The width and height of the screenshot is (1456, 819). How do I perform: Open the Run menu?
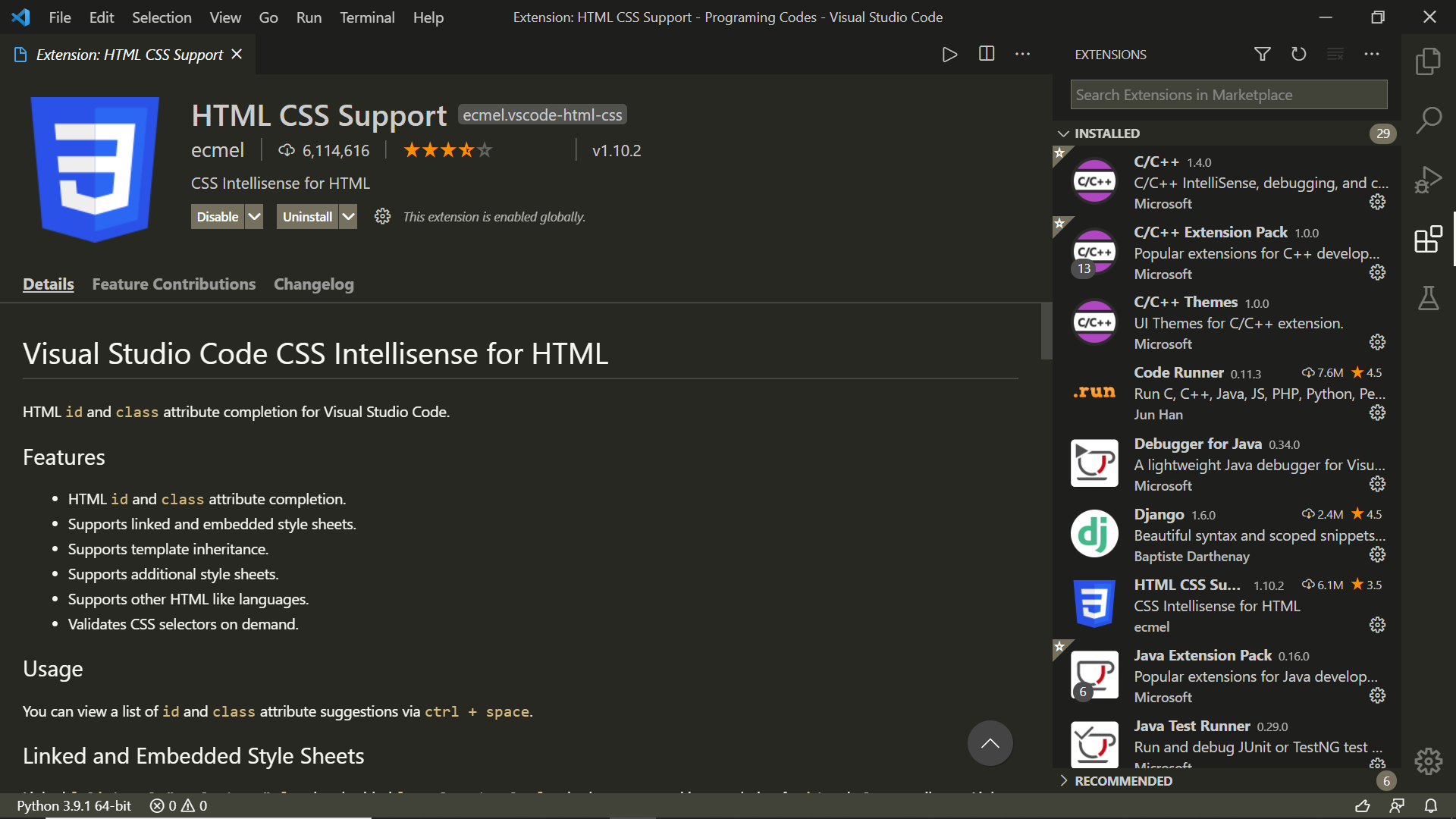(309, 17)
